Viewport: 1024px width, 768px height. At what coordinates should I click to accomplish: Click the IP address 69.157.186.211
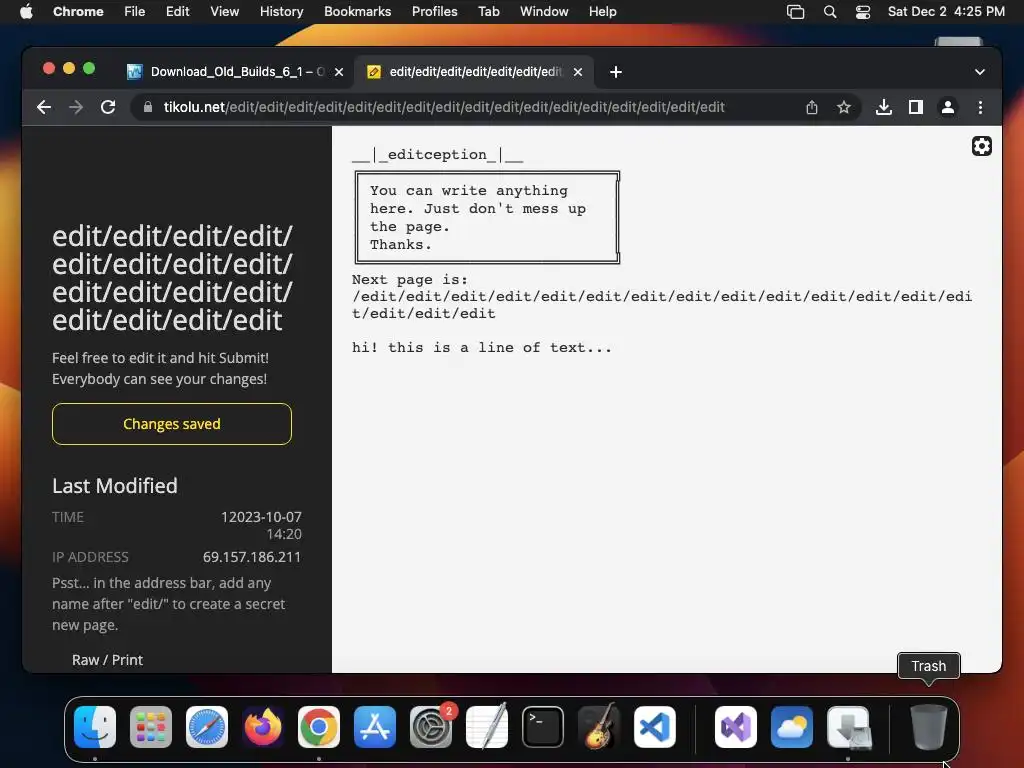point(251,557)
